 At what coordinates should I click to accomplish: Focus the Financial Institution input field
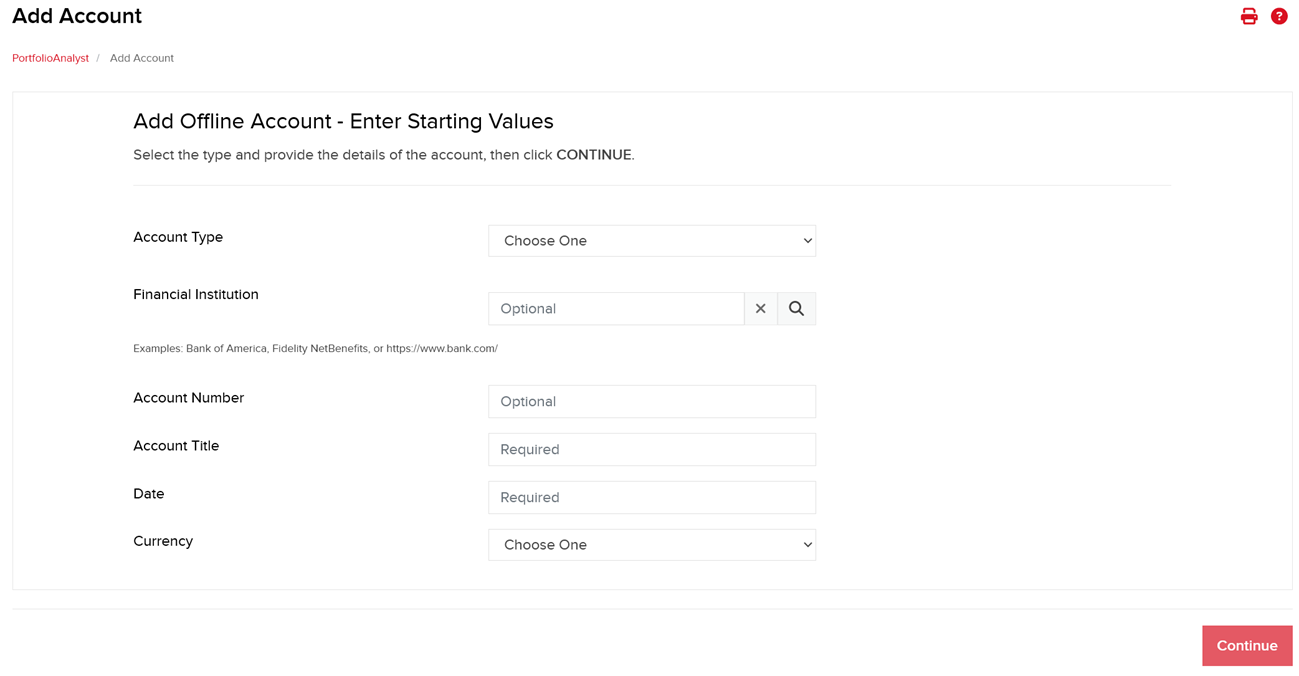click(615, 308)
